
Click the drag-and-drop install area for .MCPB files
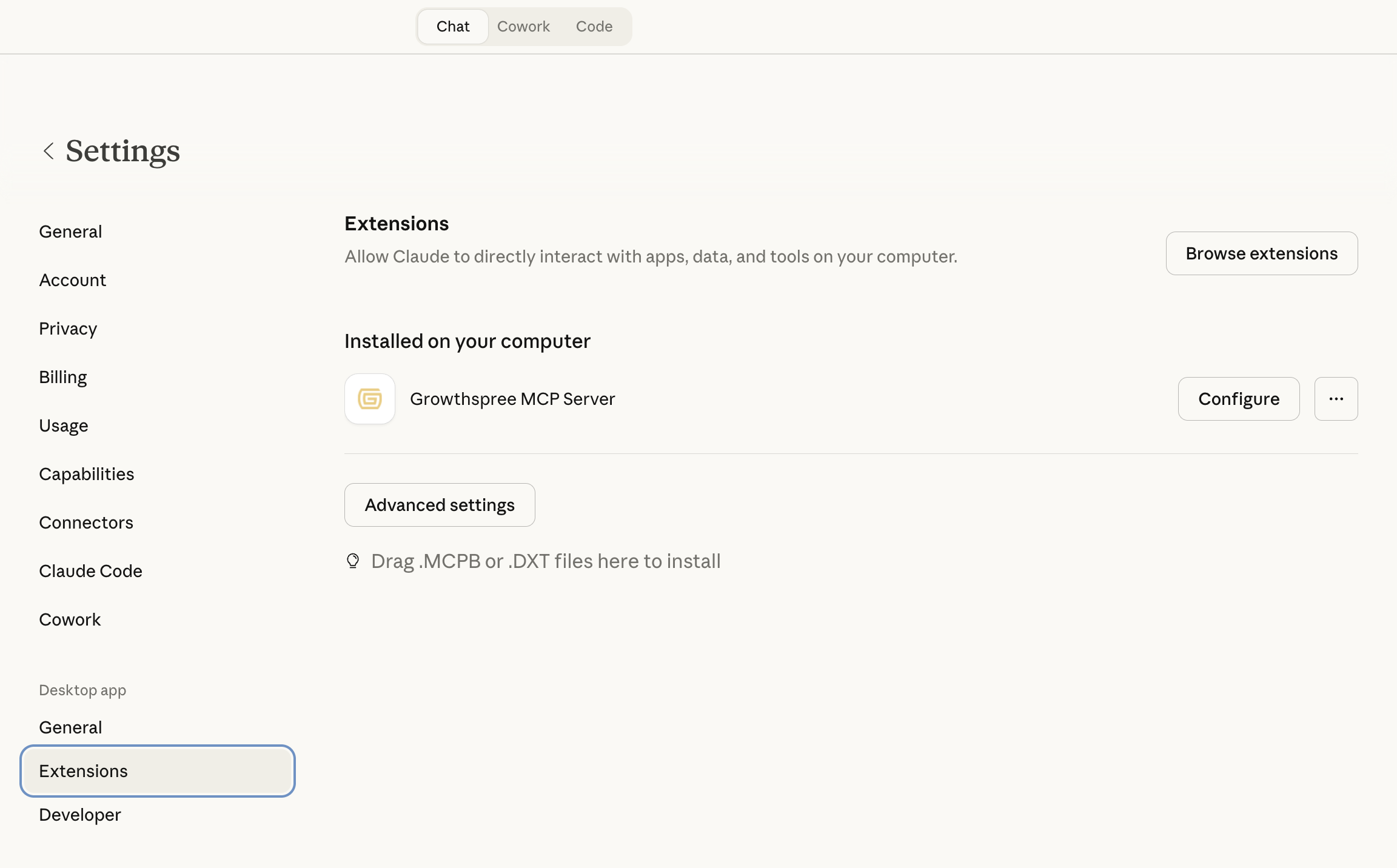545,561
